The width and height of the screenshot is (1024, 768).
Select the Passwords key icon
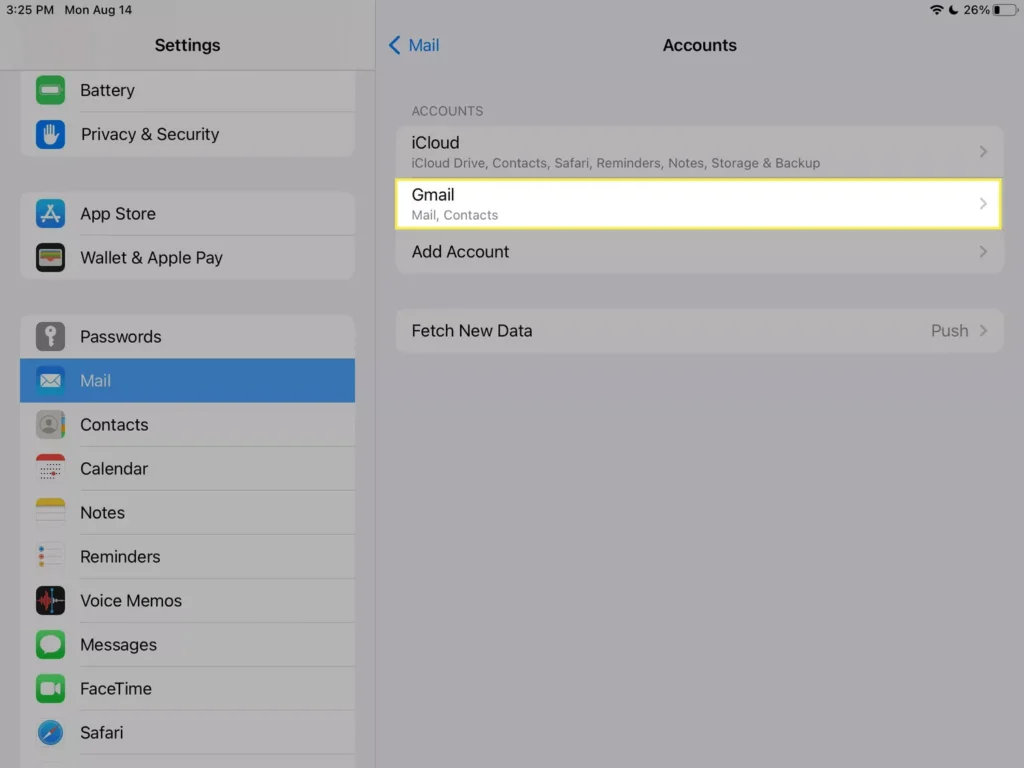pyautogui.click(x=50, y=337)
